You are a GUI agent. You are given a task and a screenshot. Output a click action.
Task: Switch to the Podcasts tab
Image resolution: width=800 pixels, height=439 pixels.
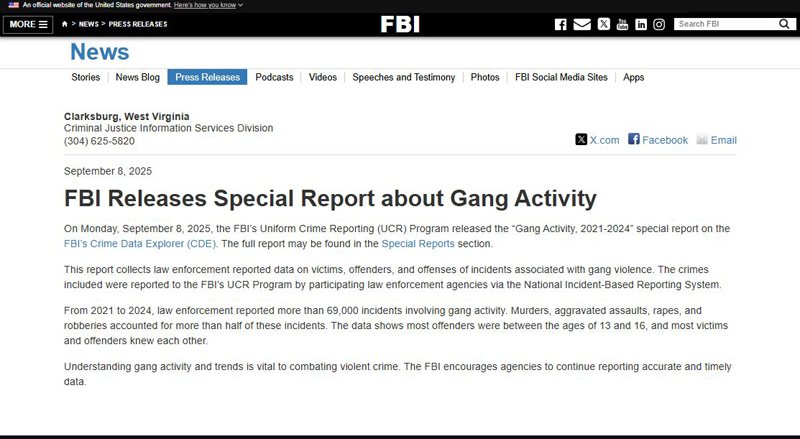tap(274, 77)
